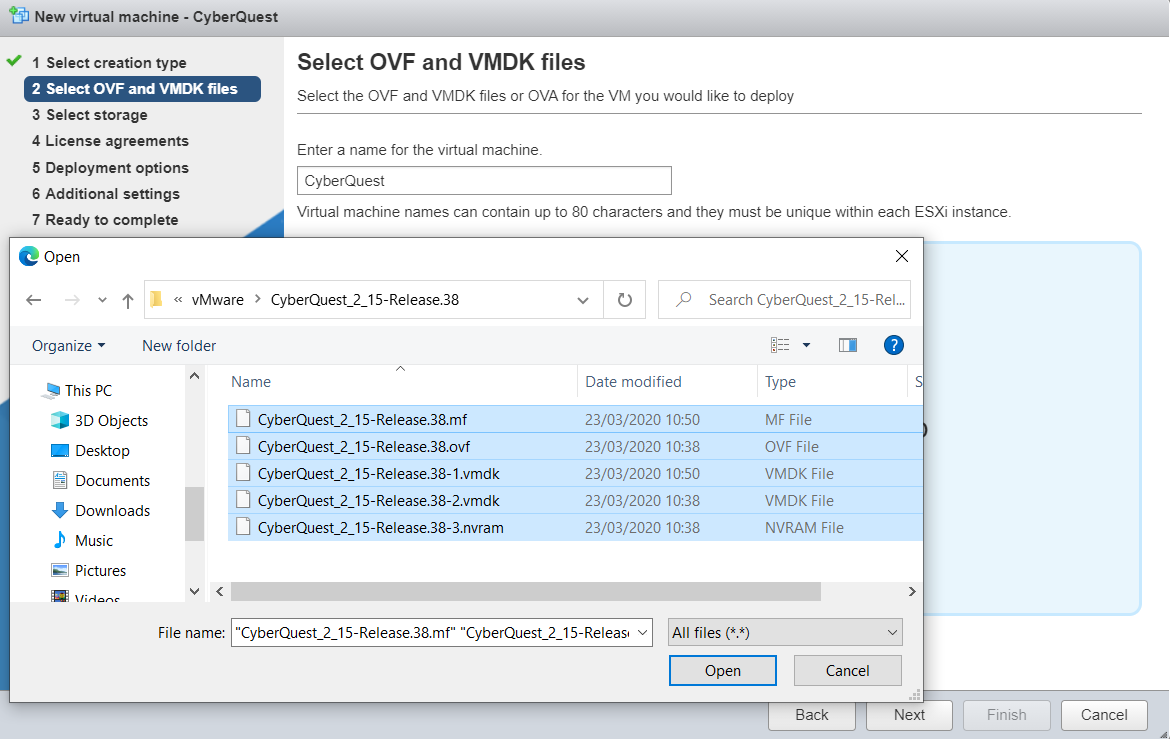Open help with the blue question mark icon

(893, 345)
